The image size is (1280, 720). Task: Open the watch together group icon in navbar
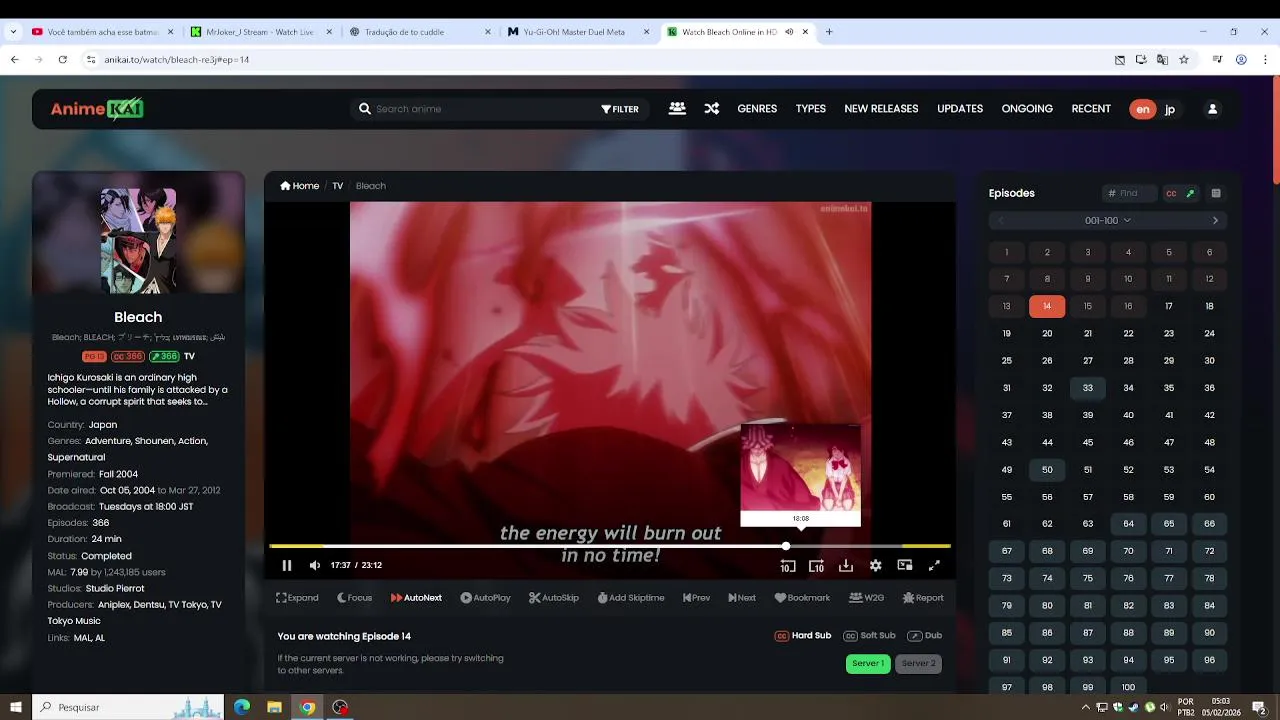(677, 109)
